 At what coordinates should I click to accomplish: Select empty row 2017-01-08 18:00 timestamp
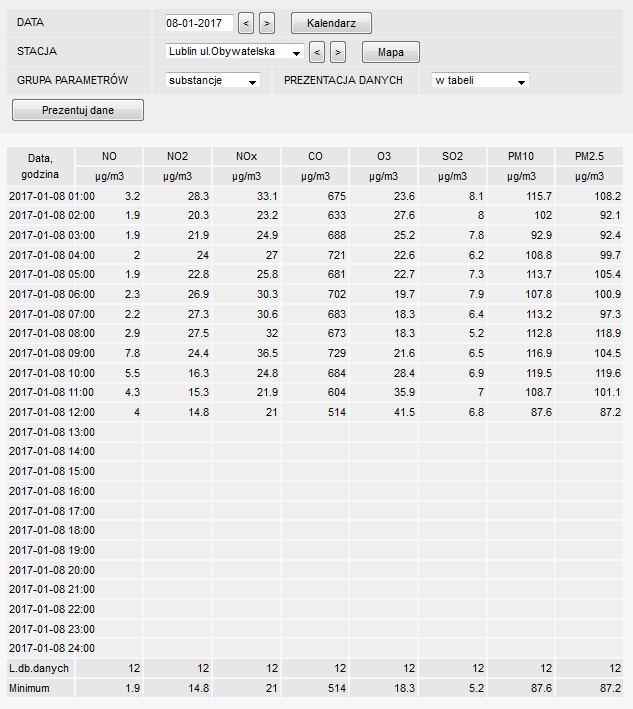tap(52, 530)
